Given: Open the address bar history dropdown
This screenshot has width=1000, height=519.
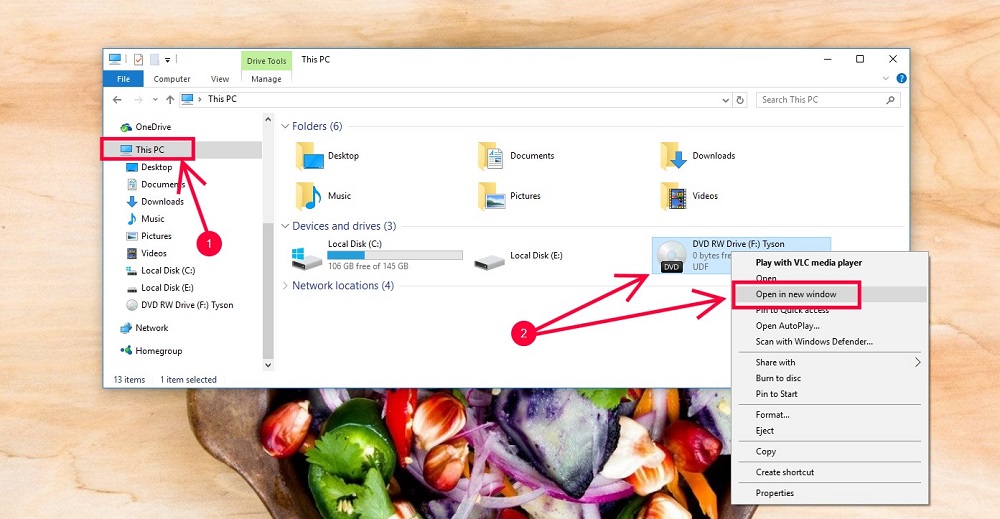Looking at the screenshot, I should (x=725, y=100).
